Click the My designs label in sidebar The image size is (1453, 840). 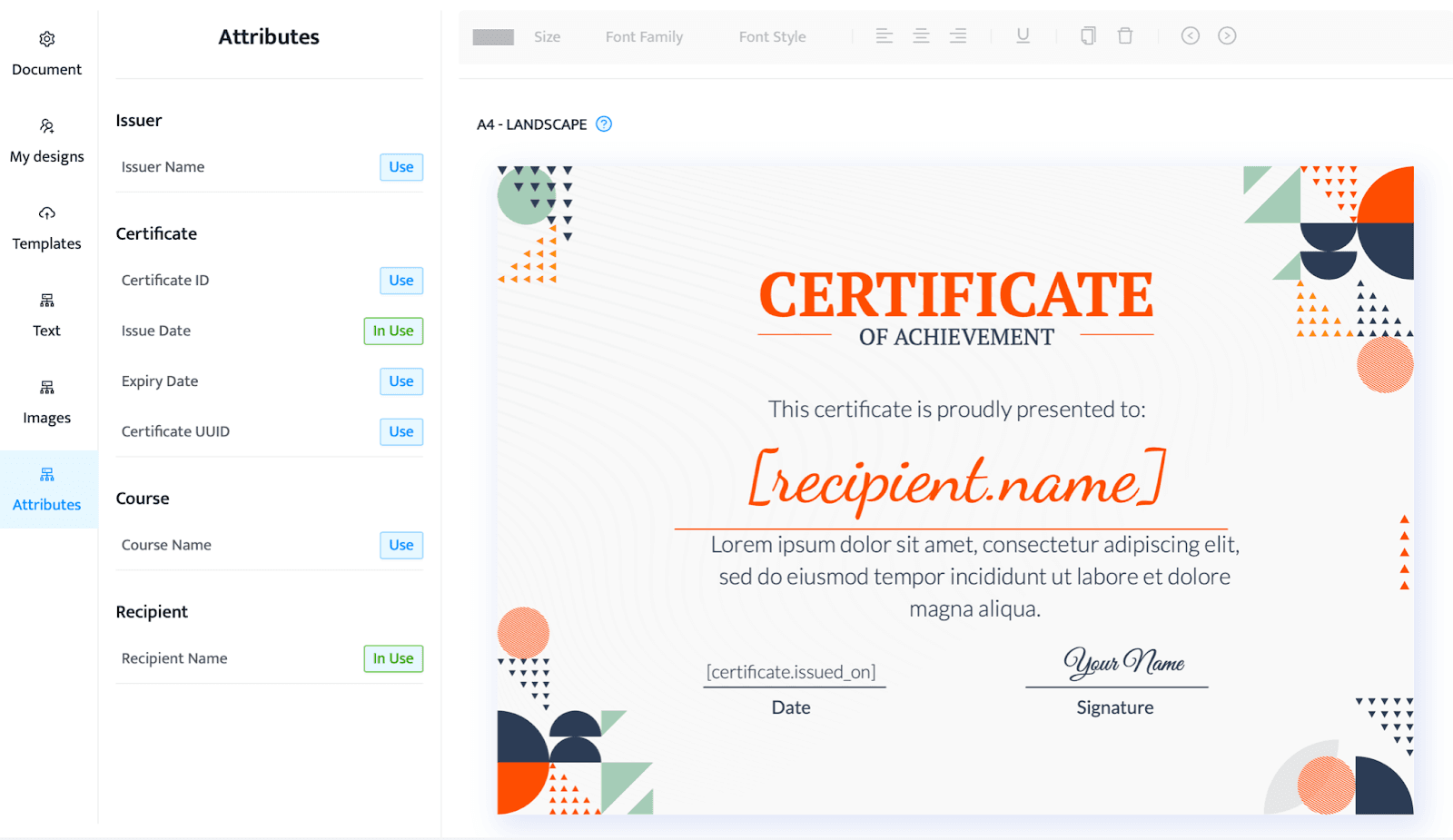(47, 157)
